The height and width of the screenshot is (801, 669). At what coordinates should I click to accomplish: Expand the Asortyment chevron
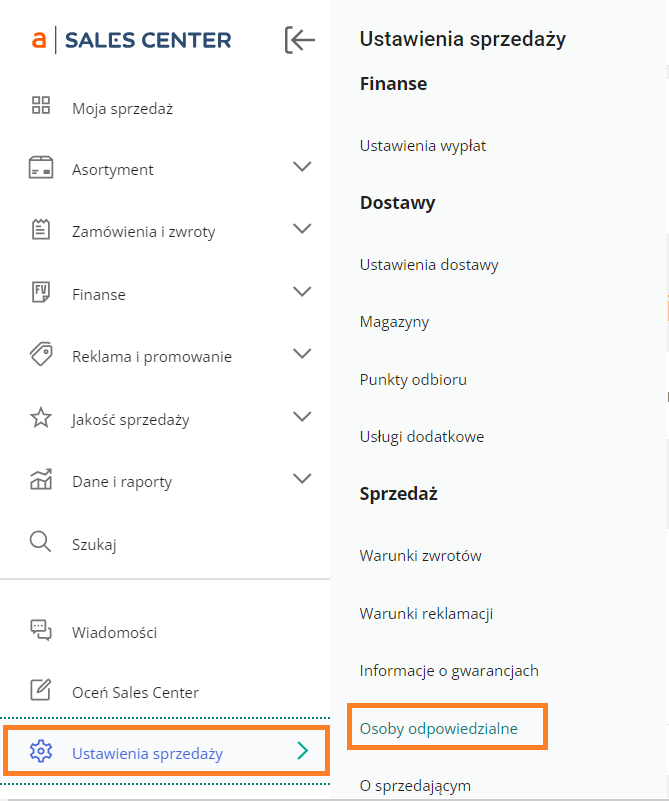(x=302, y=167)
